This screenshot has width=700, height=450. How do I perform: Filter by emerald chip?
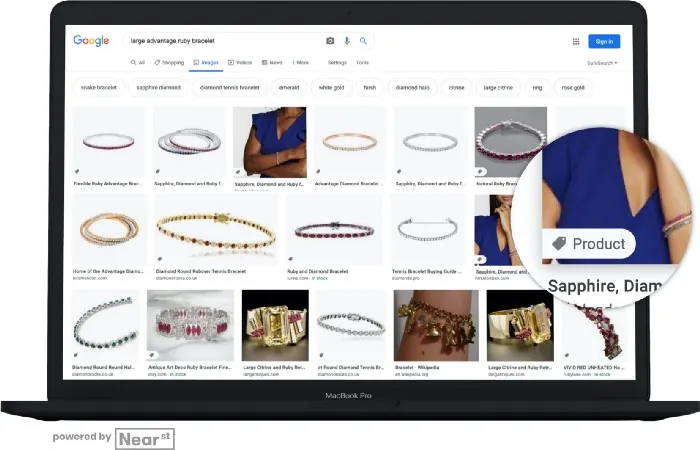[x=289, y=88]
